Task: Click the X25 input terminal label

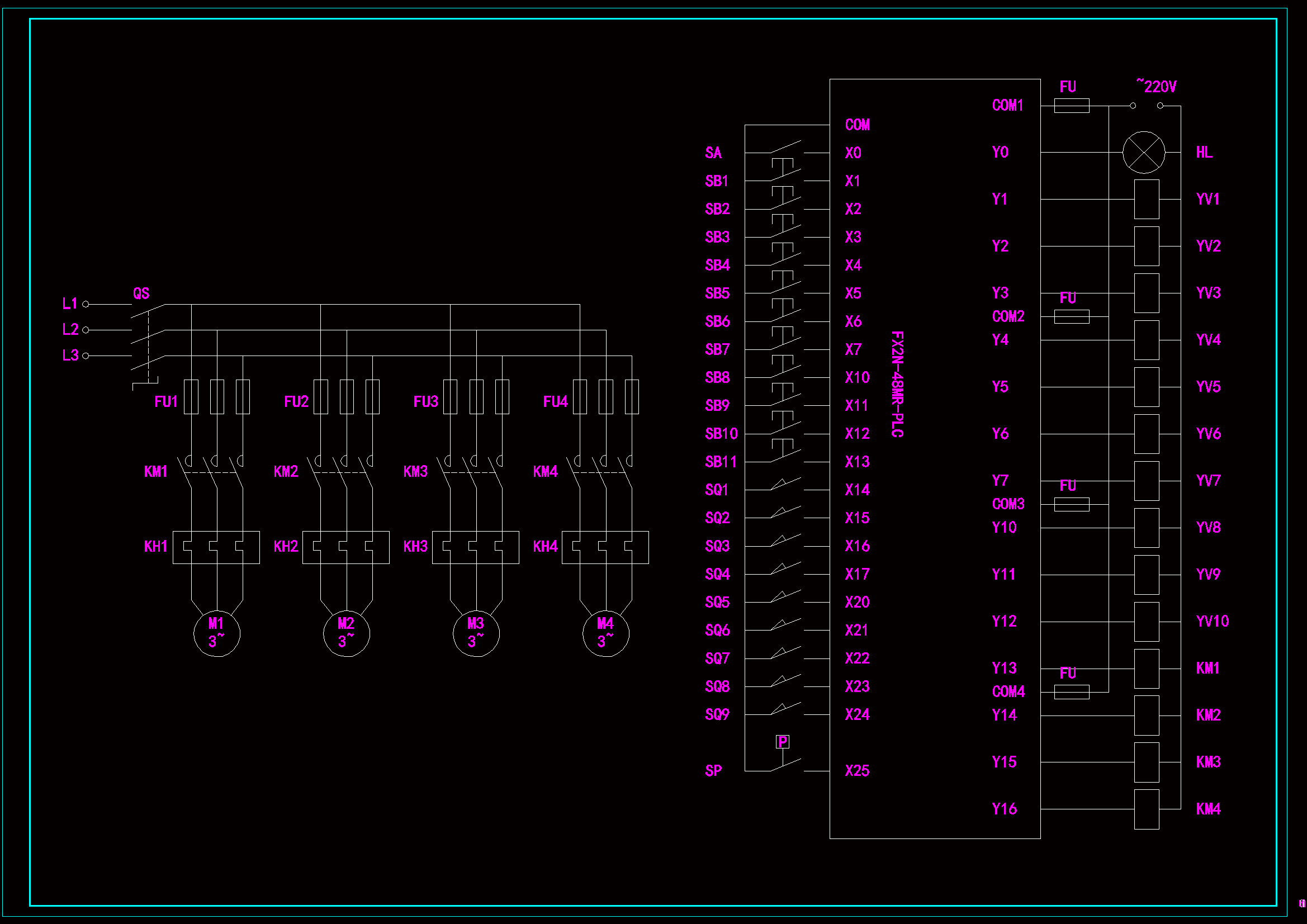Action: [x=857, y=771]
